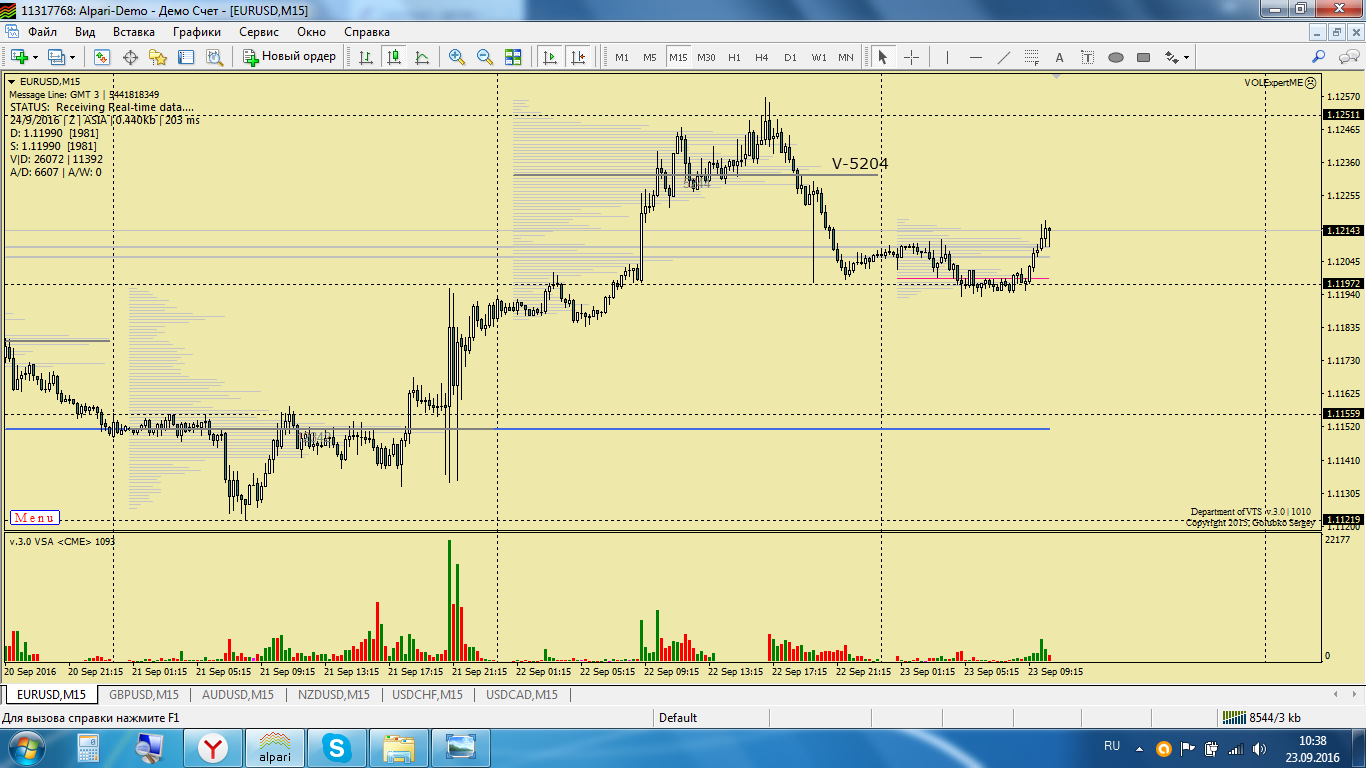
Task: Click the 1.12143 current price label
Action: coord(1343,231)
